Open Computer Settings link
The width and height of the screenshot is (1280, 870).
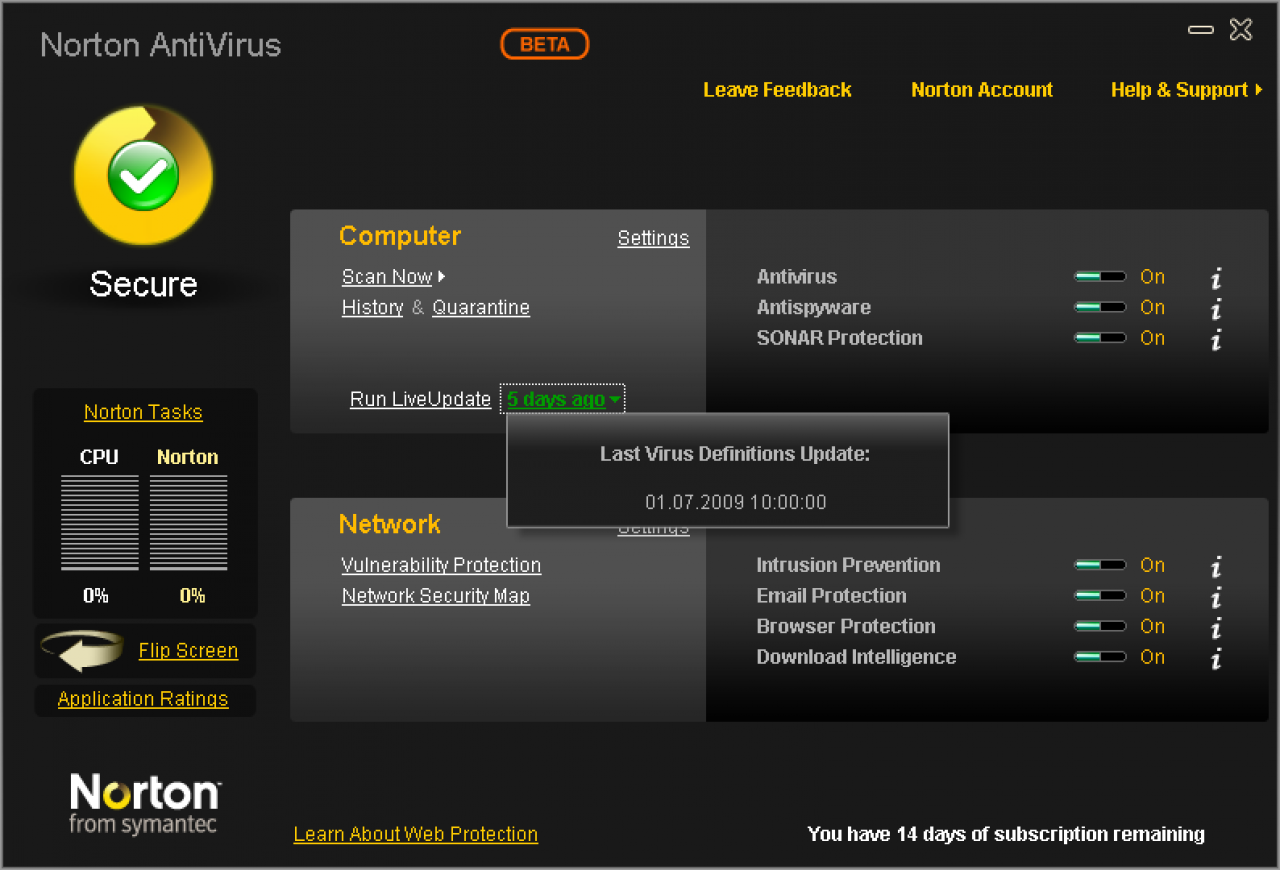tap(653, 238)
